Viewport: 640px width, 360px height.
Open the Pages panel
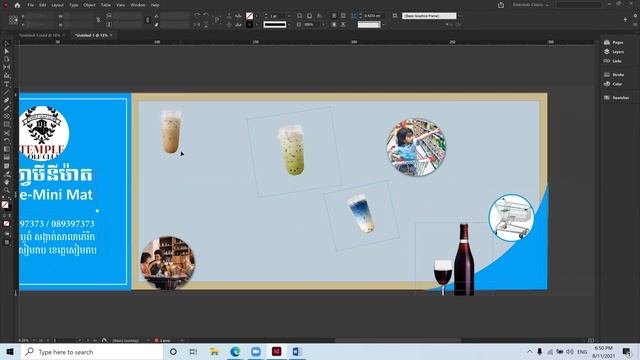click(613, 42)
